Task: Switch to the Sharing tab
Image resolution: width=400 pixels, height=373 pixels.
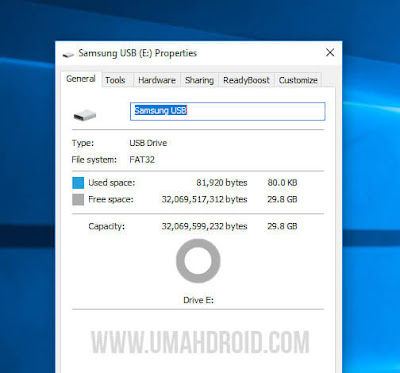Action: pos(199,80)
